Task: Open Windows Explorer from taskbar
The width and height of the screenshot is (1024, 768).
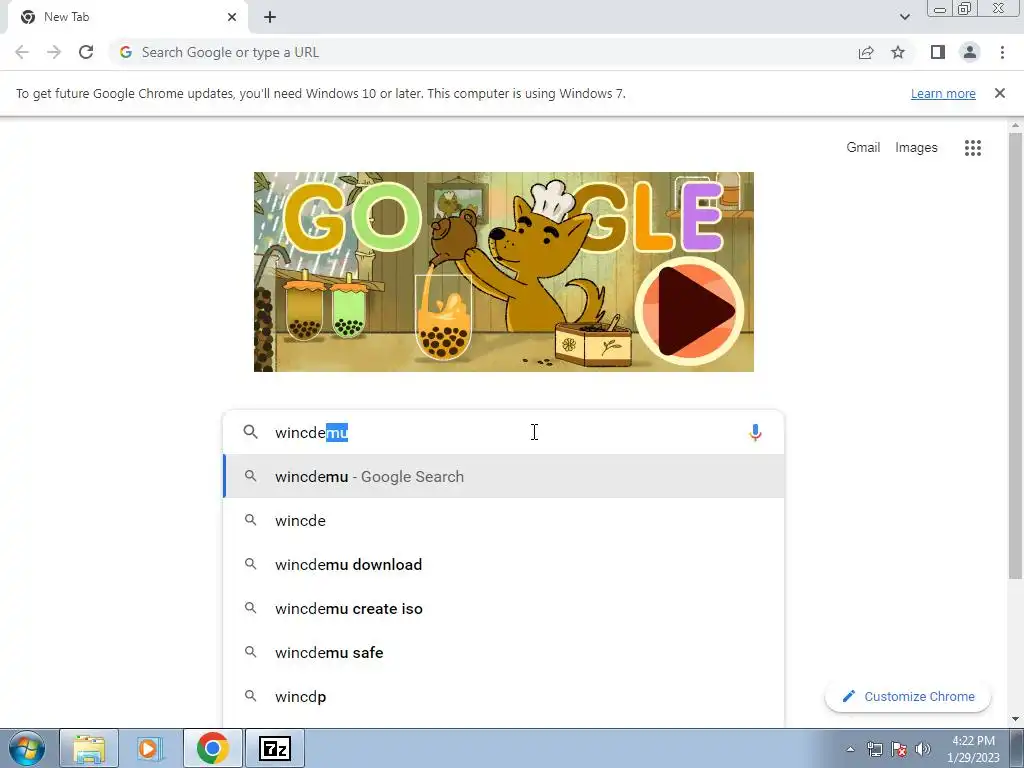Action: click(x=89, y=748)
